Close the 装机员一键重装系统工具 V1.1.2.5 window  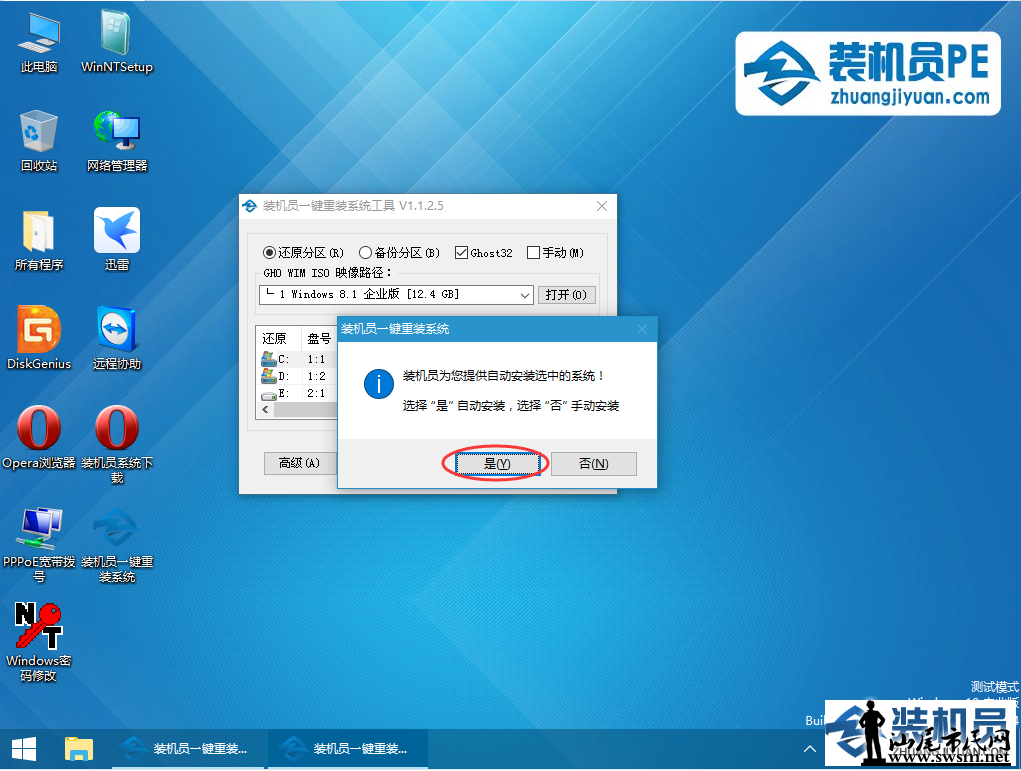pos(602,206)
